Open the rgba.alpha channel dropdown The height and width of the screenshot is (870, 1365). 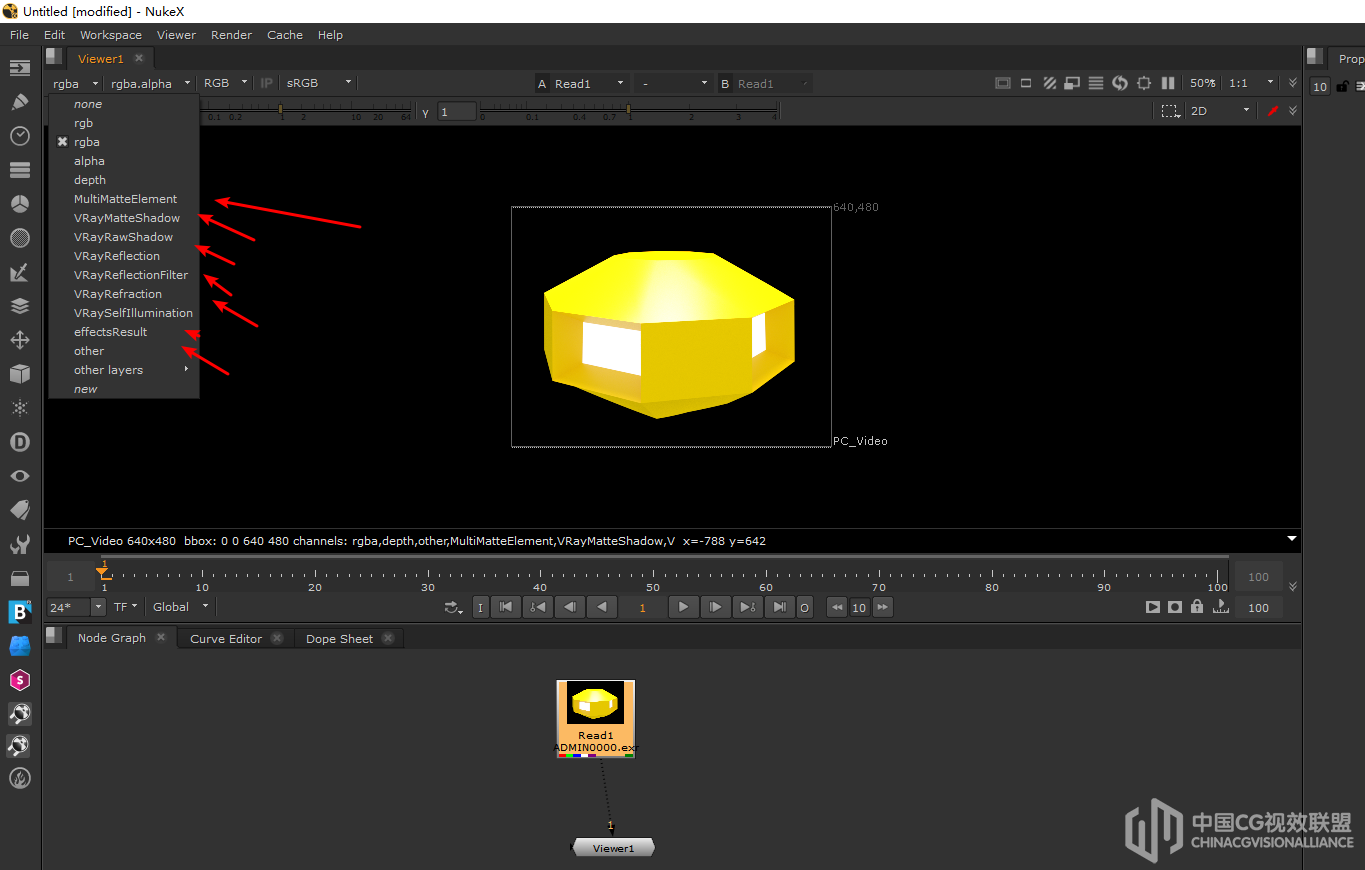[x=150, y=84]
